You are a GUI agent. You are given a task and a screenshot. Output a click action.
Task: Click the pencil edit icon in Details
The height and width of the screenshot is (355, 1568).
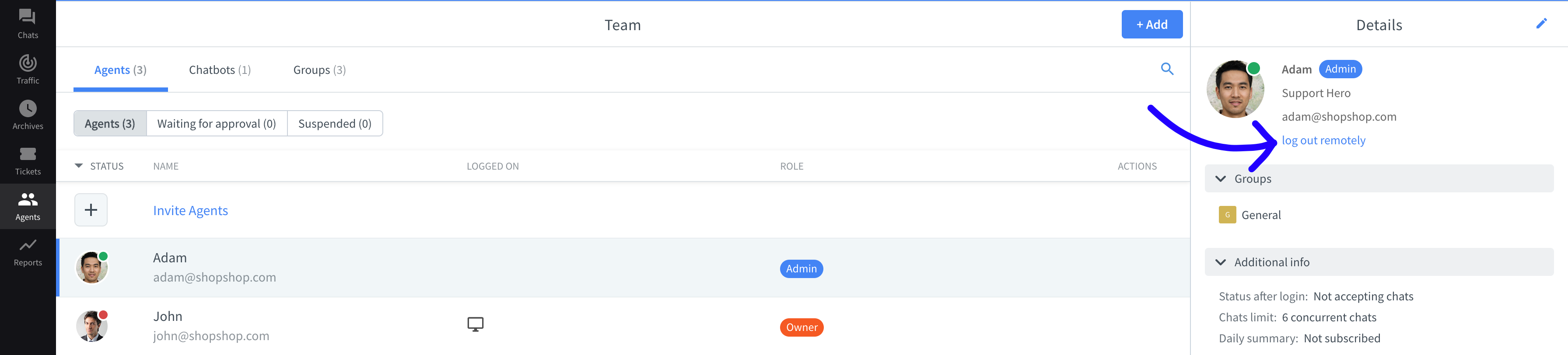[1540, 24]
